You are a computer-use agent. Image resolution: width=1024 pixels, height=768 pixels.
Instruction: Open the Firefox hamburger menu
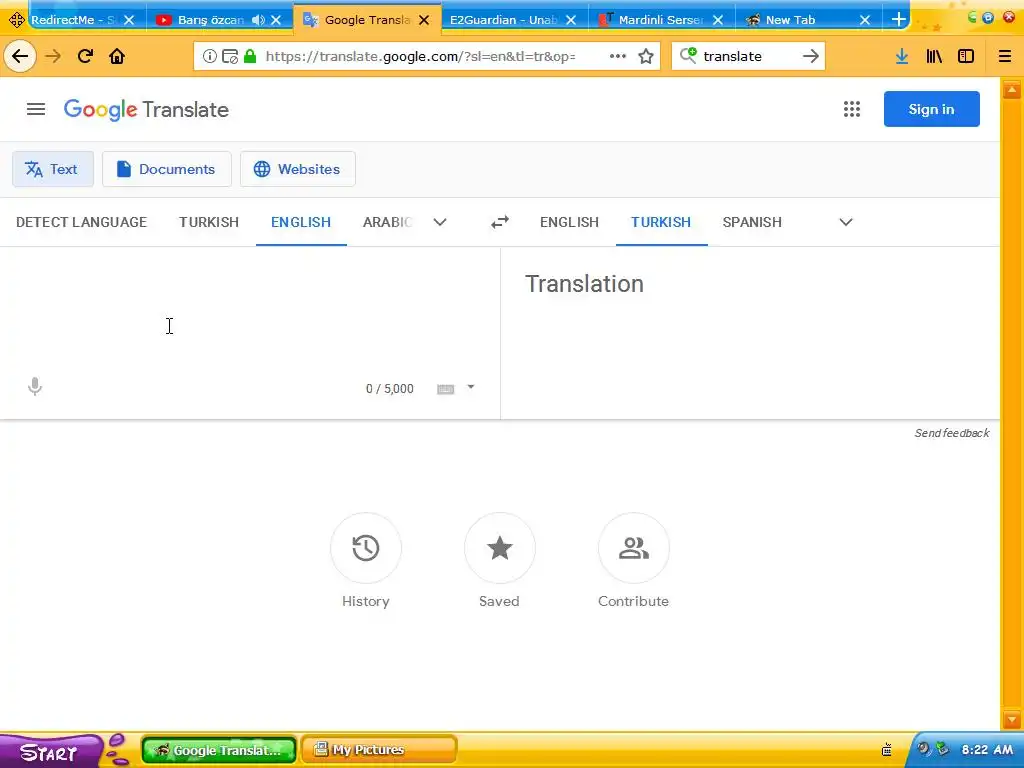click(x=1005, y=56)
